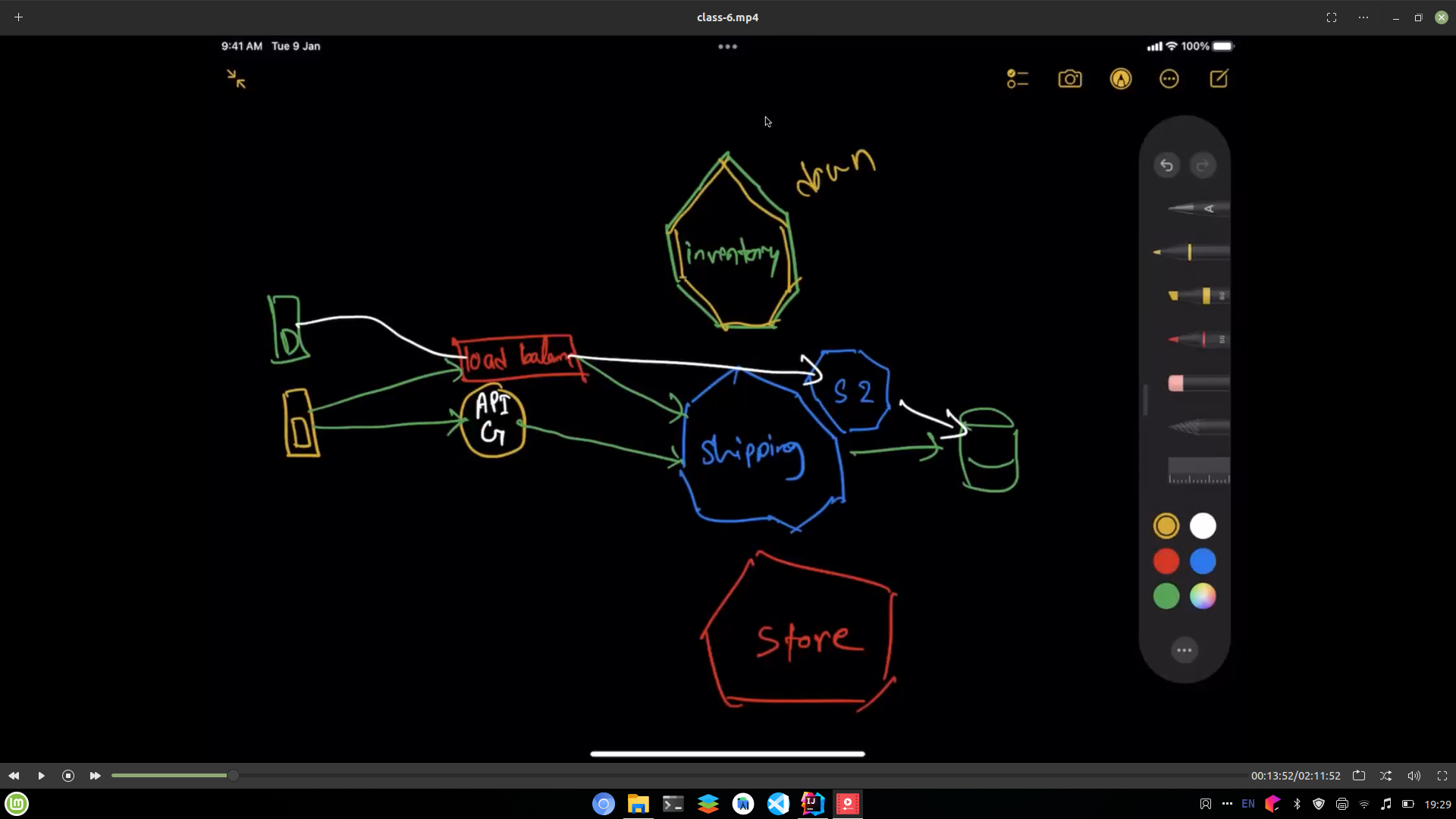Open the stacked-layers app in taskbar
Image resolution: width=1456 pixels, height=819 pixels.
[x=708, y=804]
